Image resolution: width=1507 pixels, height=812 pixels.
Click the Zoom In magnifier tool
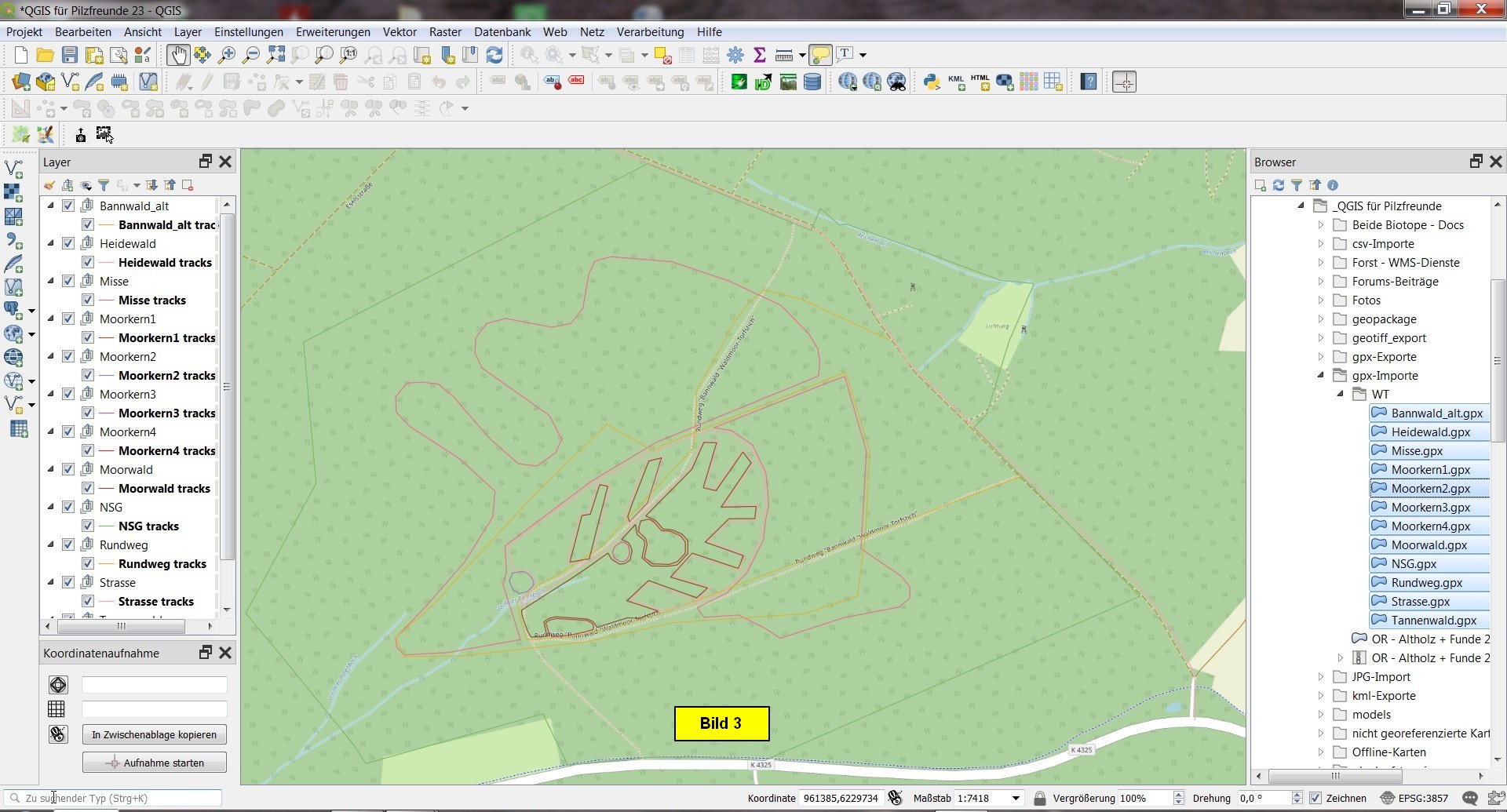pos(227,55)
